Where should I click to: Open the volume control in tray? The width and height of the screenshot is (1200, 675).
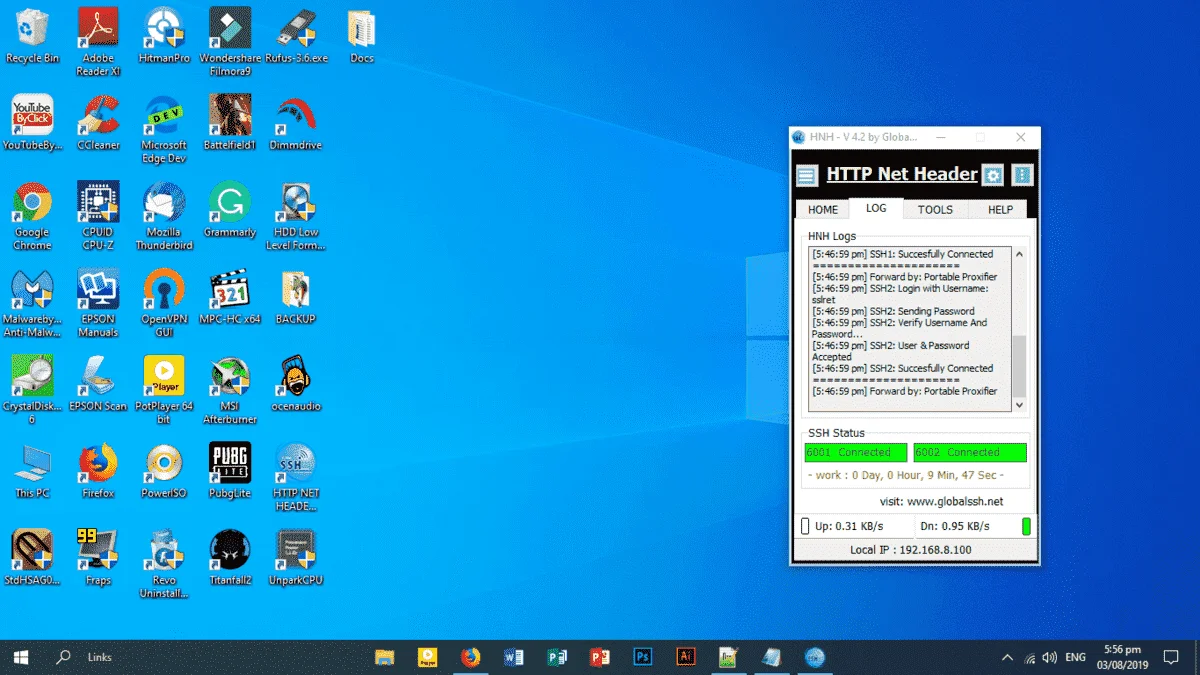(x=1050, y=657)
